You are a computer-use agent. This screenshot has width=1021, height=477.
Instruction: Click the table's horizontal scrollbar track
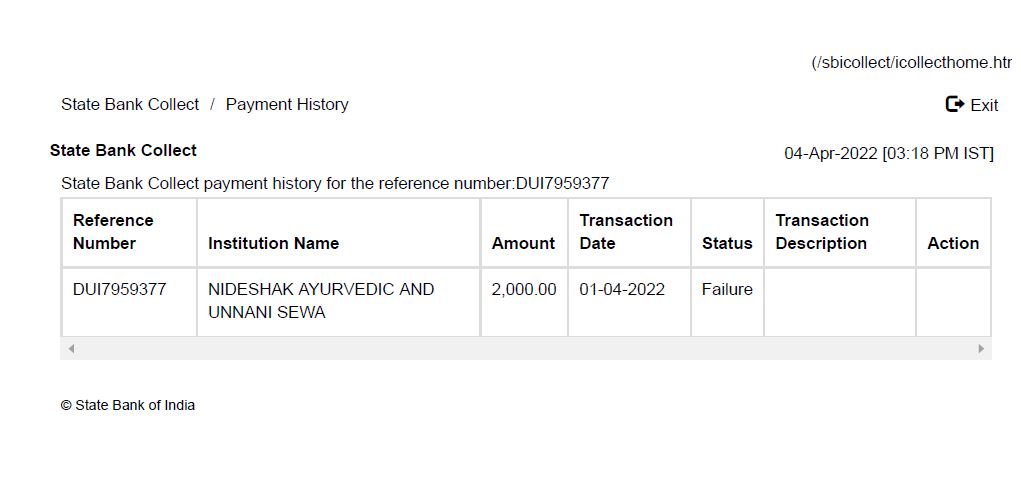pos(525,348)
